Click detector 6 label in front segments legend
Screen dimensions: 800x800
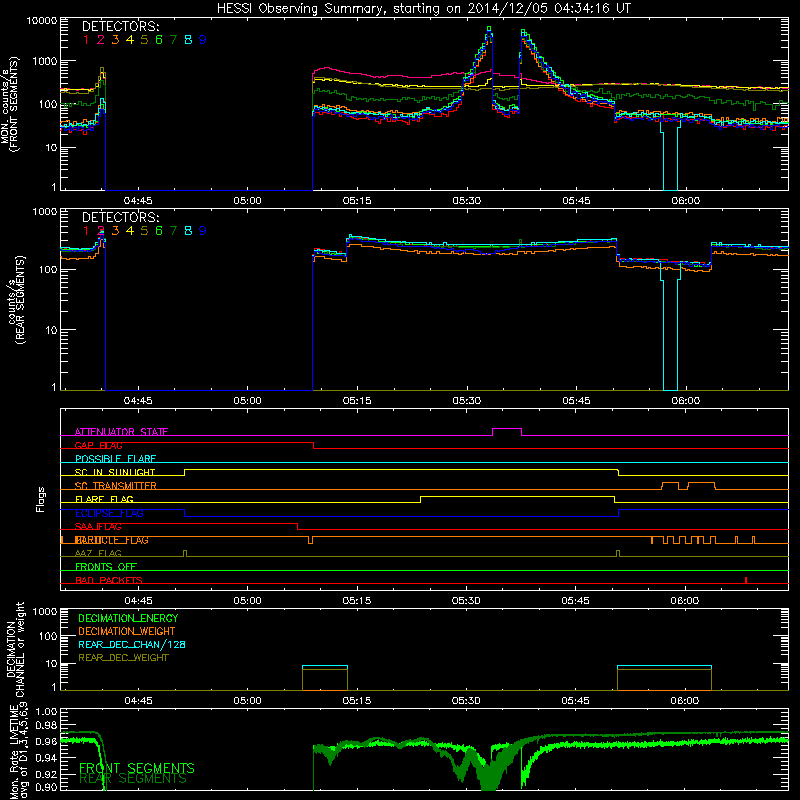click(159, 40)
